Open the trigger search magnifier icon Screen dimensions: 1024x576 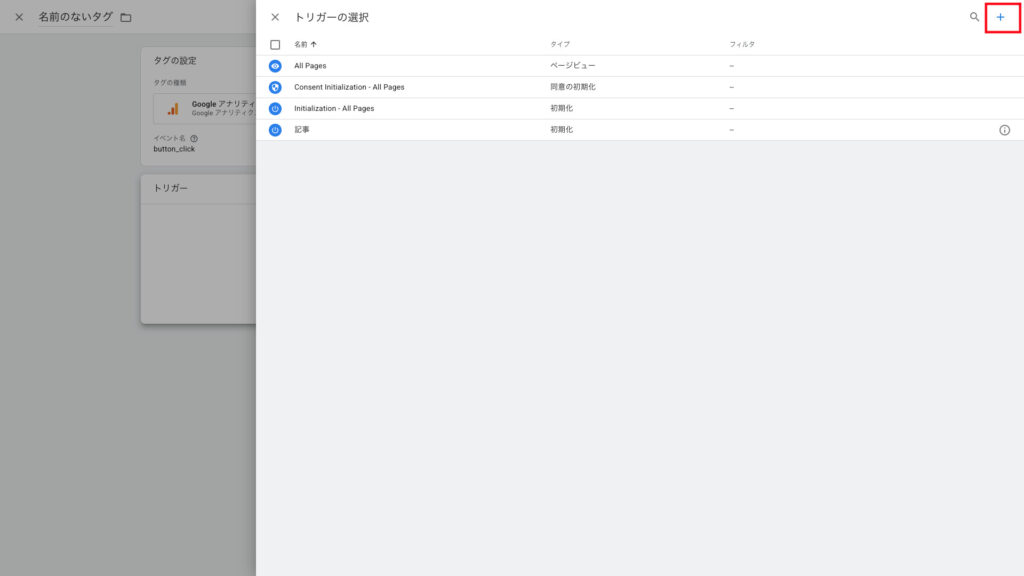coord(974,17)
